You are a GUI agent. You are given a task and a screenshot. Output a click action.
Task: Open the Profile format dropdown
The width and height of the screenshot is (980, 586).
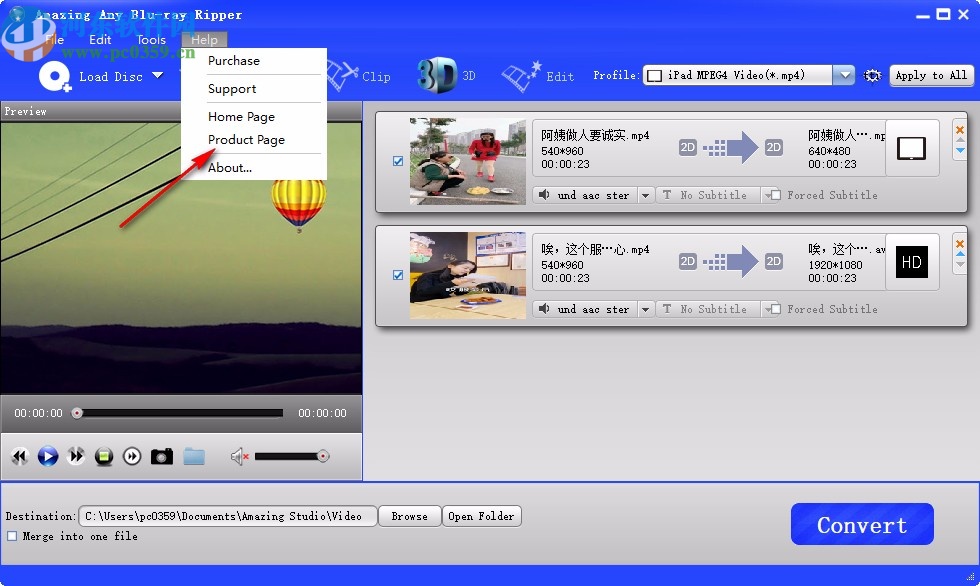[843, 74]
